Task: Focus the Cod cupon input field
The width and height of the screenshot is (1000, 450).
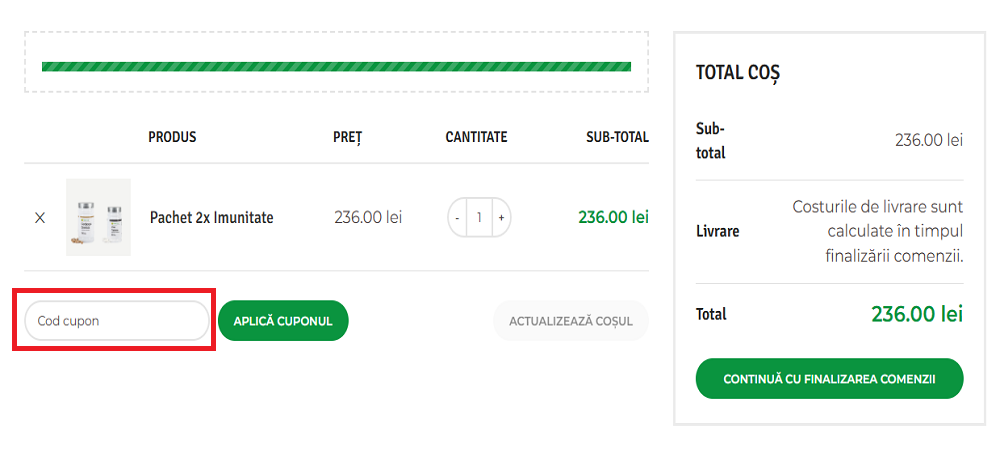Action: point(116,321)
